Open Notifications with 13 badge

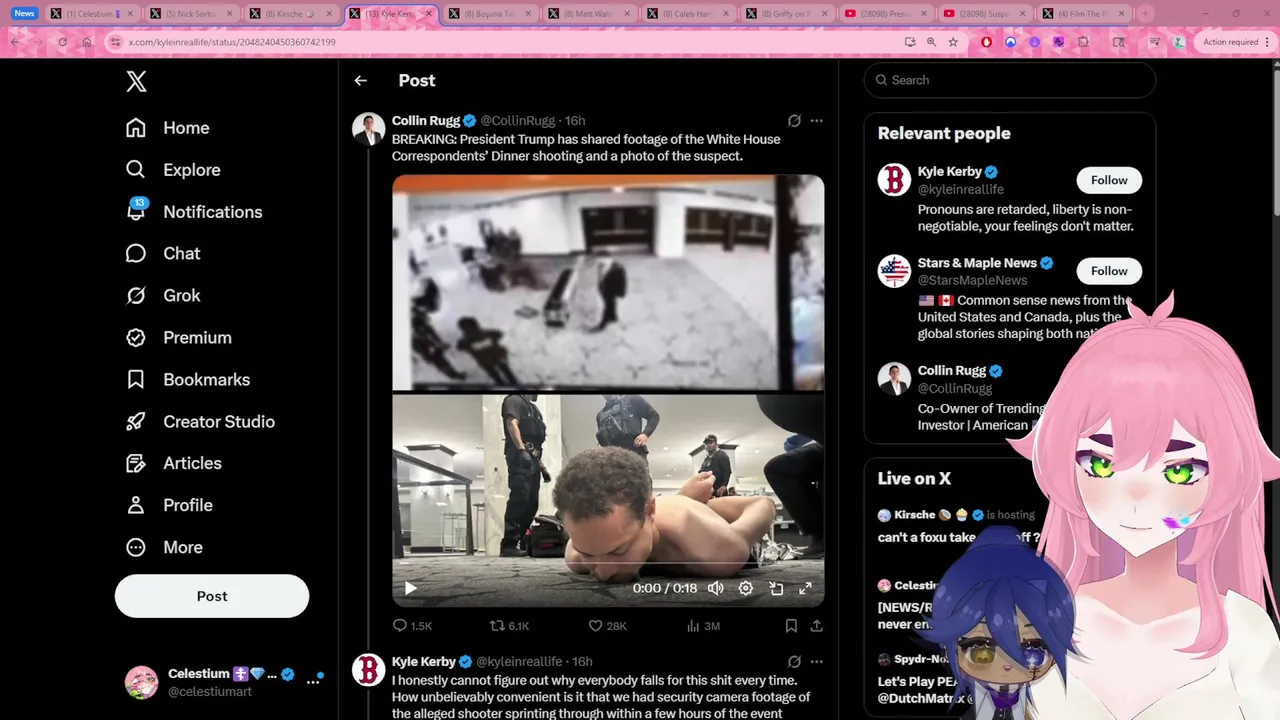tap(193, 212)
